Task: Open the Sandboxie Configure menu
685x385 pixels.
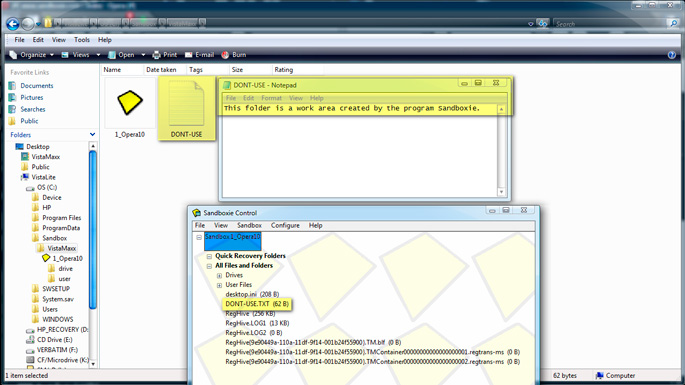Action: [285, 225]
